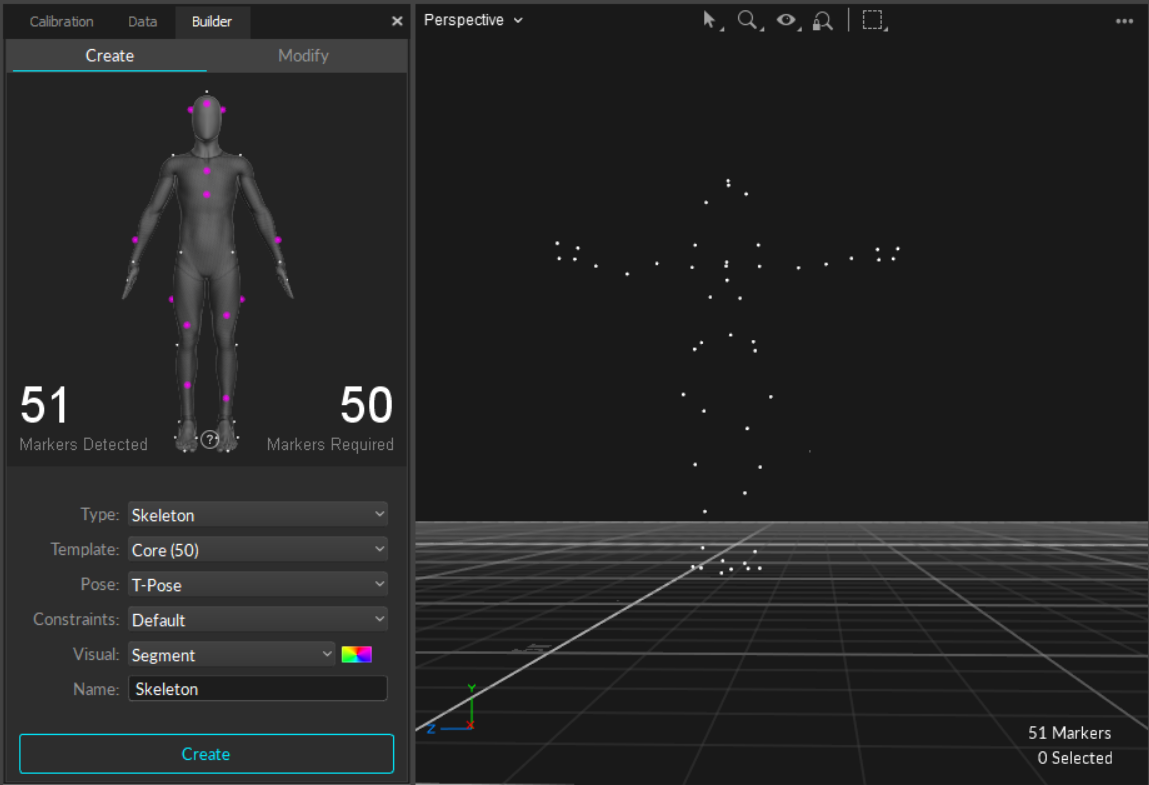Select the cursor selection tool in viewport toolbar
Viewport: 1149px width, 785px height.
(711, 20)
